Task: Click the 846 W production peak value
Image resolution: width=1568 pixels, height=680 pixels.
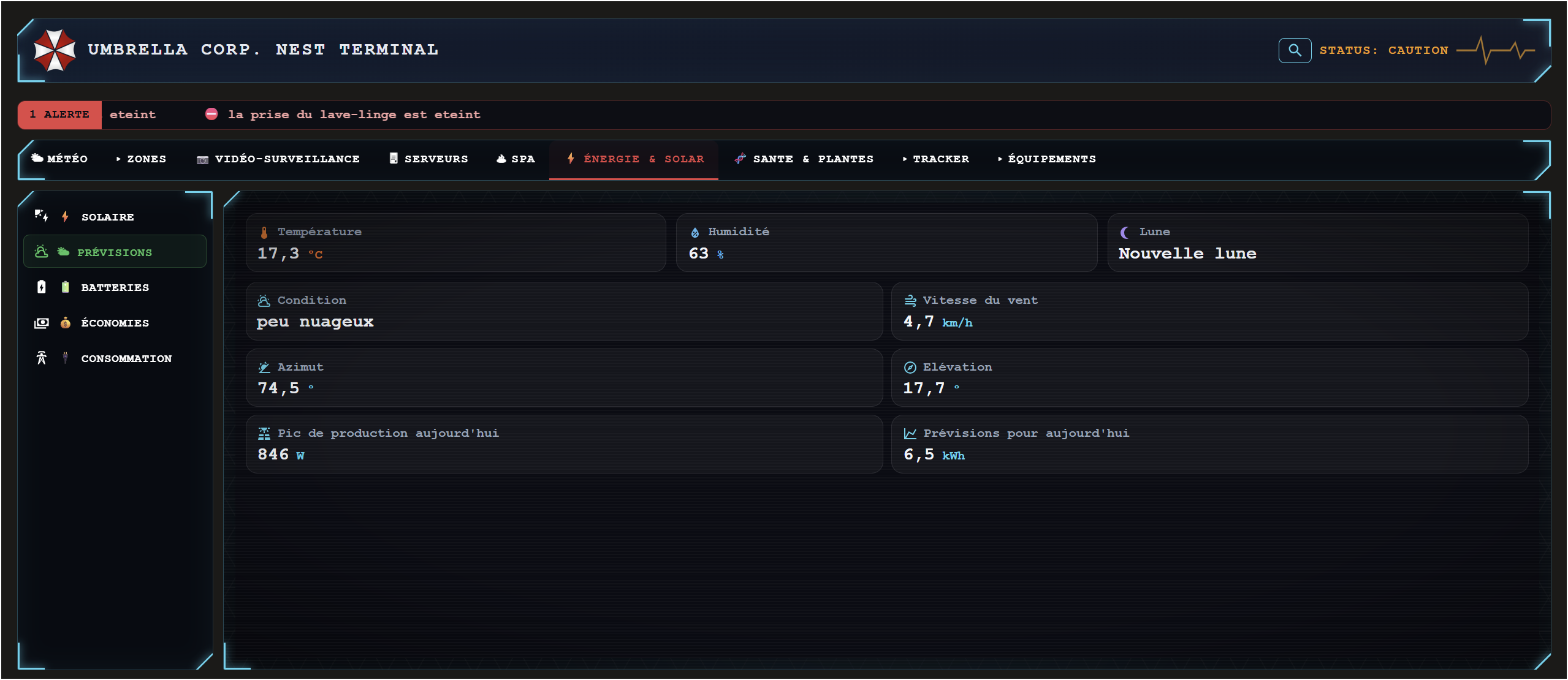Action: [281, 455]
